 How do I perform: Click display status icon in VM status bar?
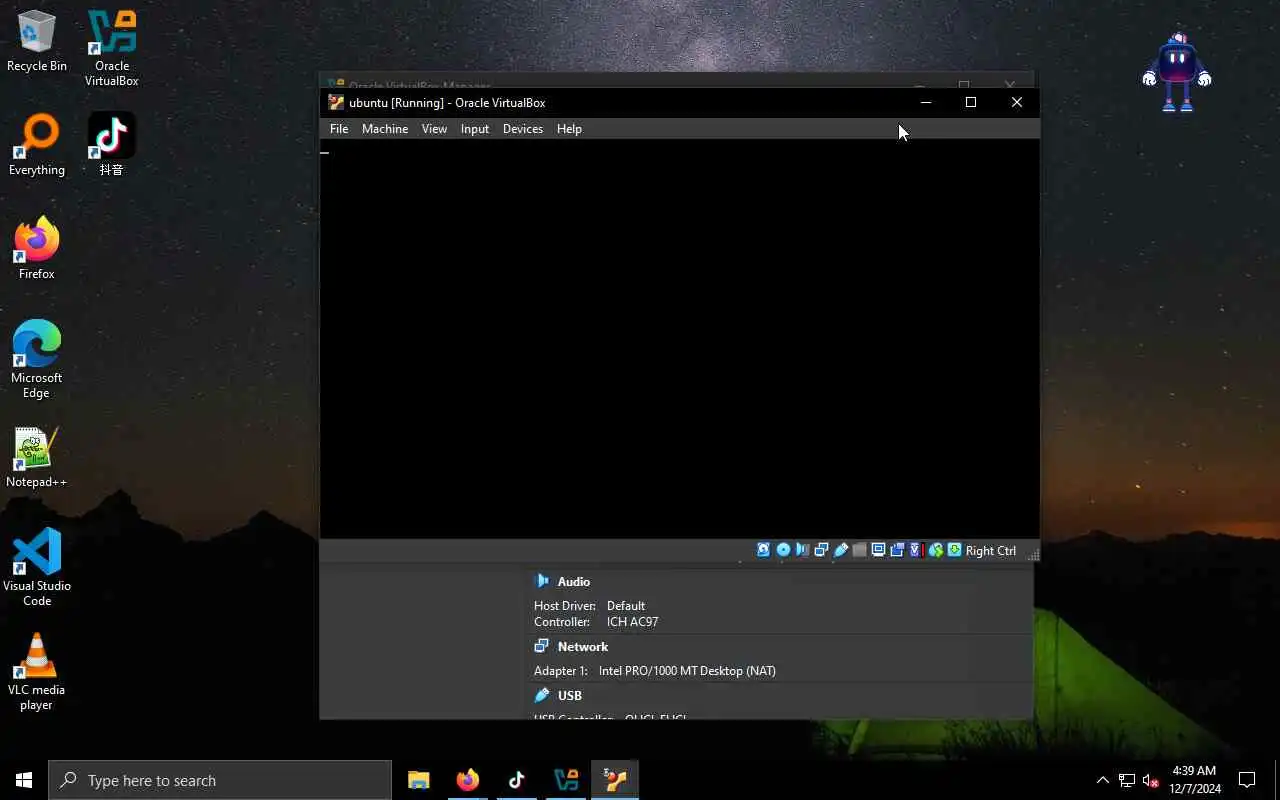pyautogui.click(x=878, y=550)
